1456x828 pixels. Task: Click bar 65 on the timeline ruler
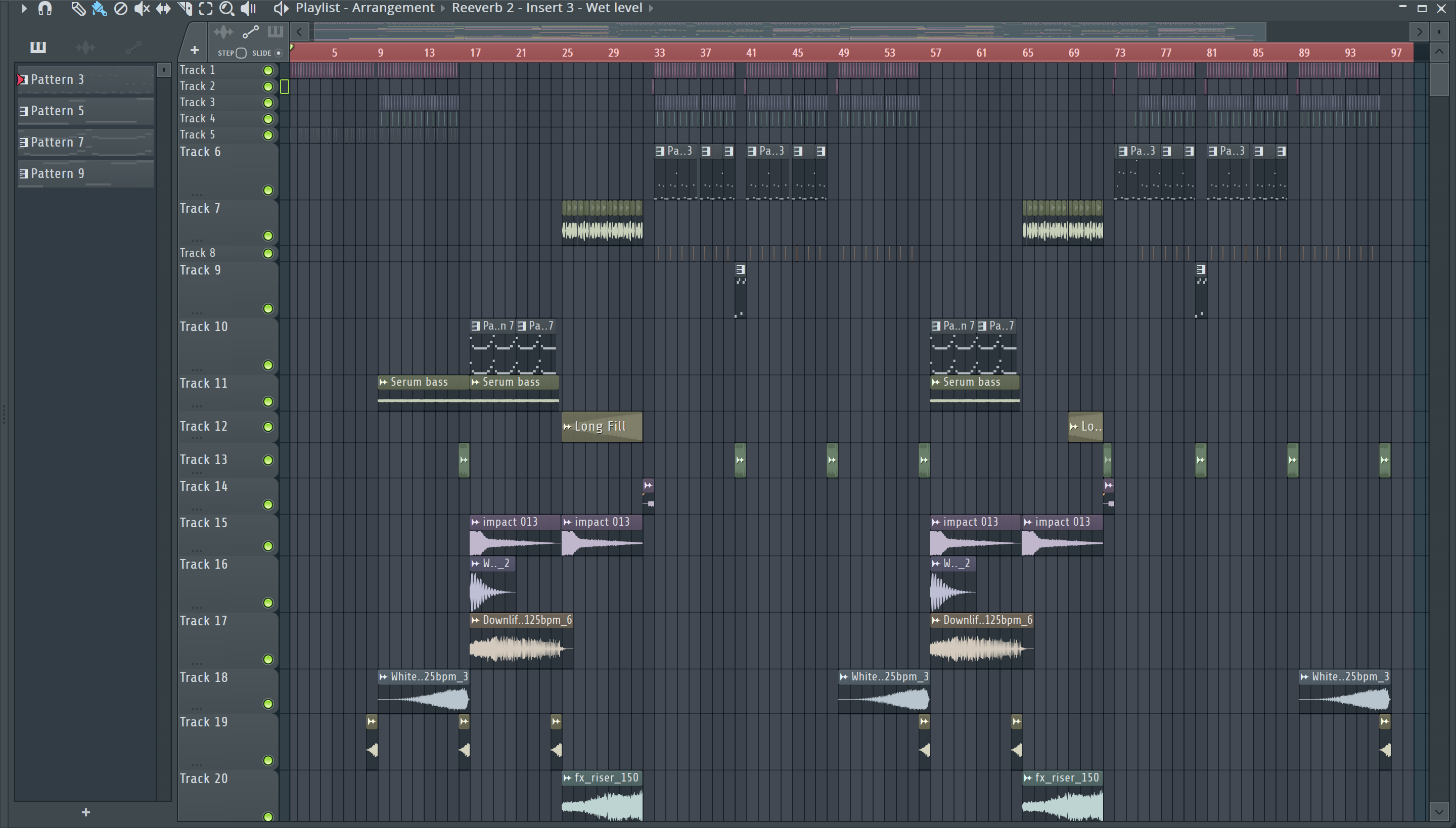coord(1028,53)
